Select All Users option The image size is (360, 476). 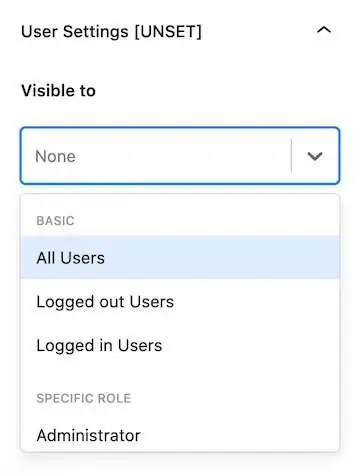pyautogui.click(x=71, y=258)
